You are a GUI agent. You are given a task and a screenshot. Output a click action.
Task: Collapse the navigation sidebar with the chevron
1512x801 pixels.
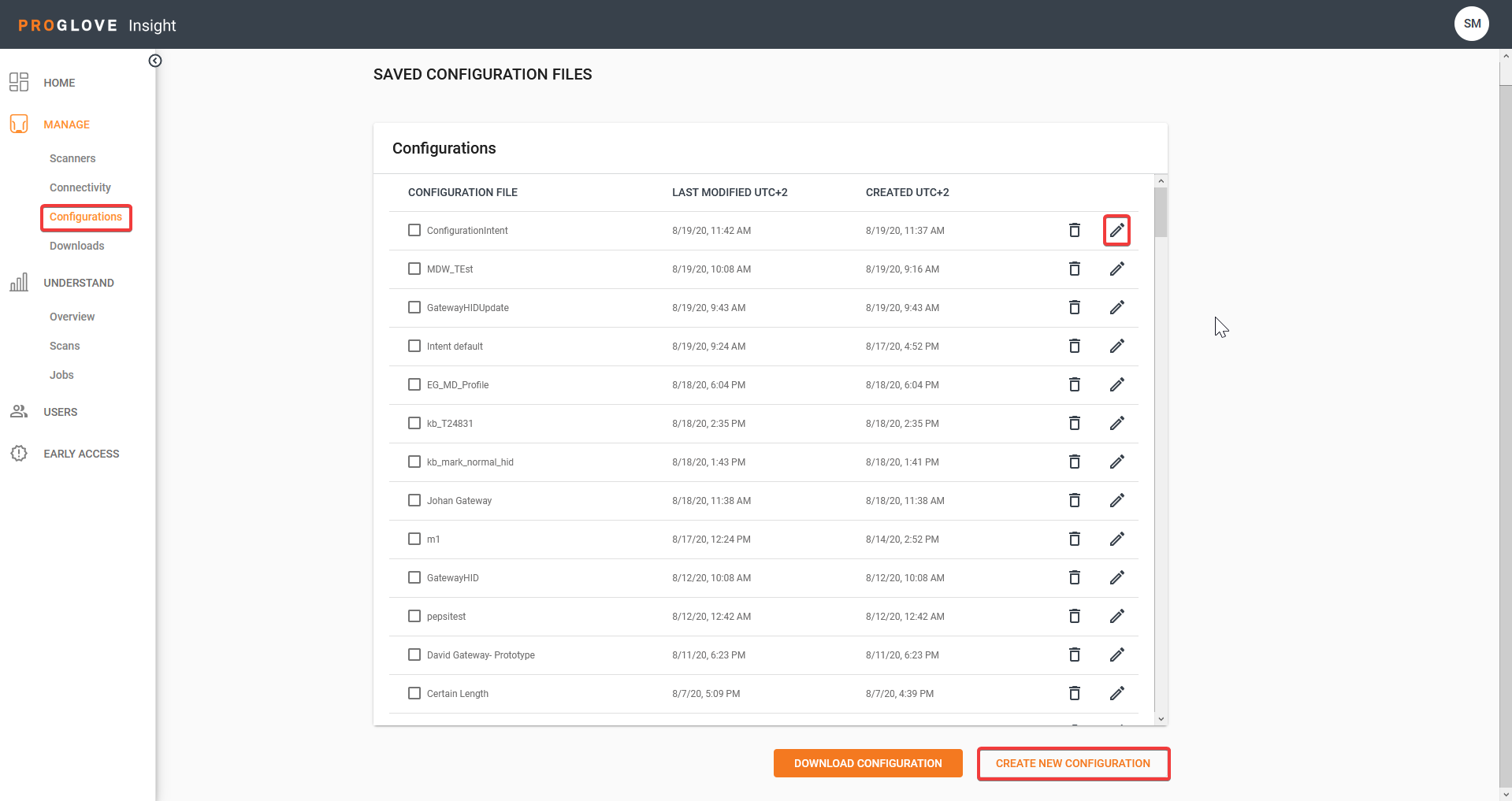154,60
